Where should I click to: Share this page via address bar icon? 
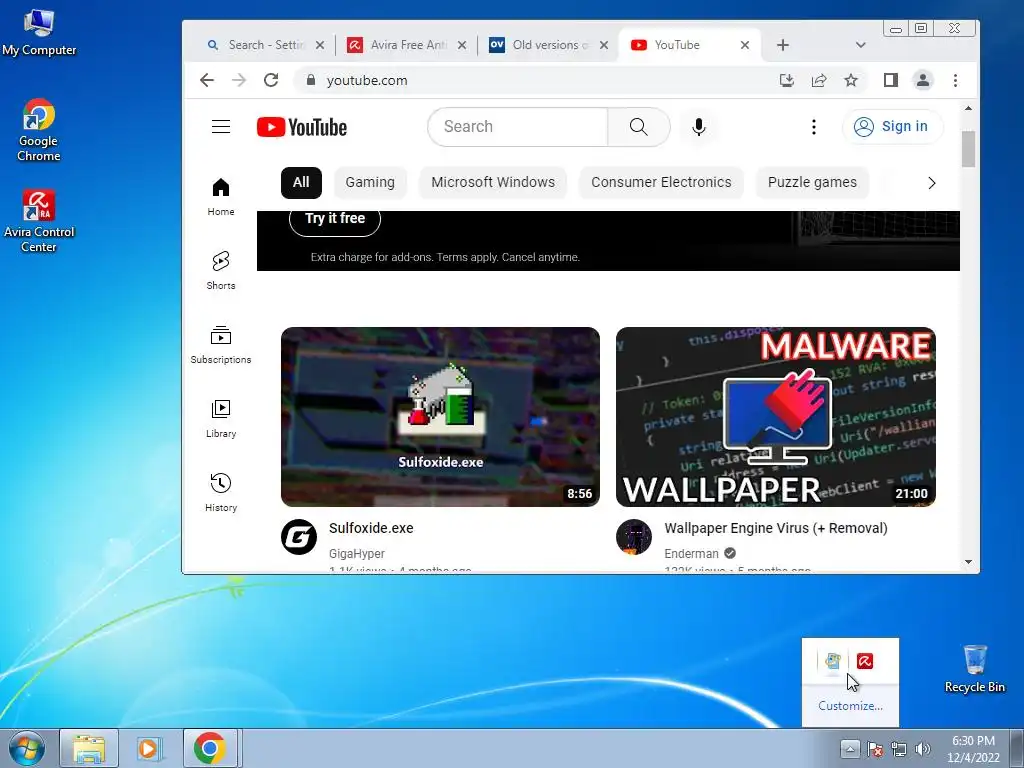(819, 80)
